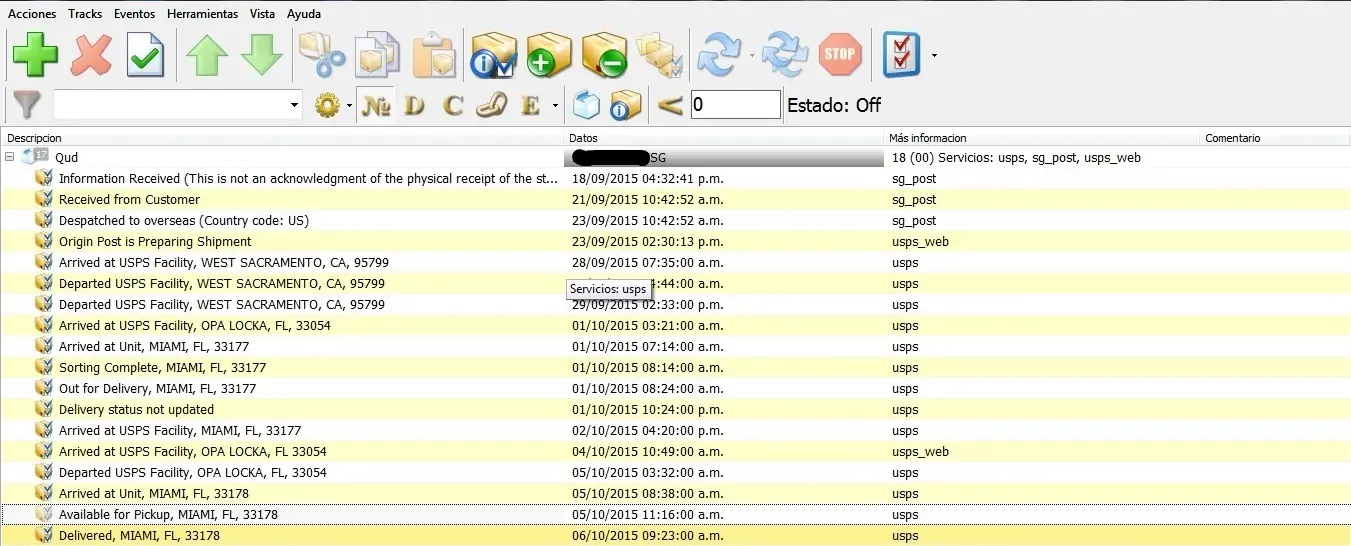
Task: Select the Qud track row
Action: pos(675,157)
